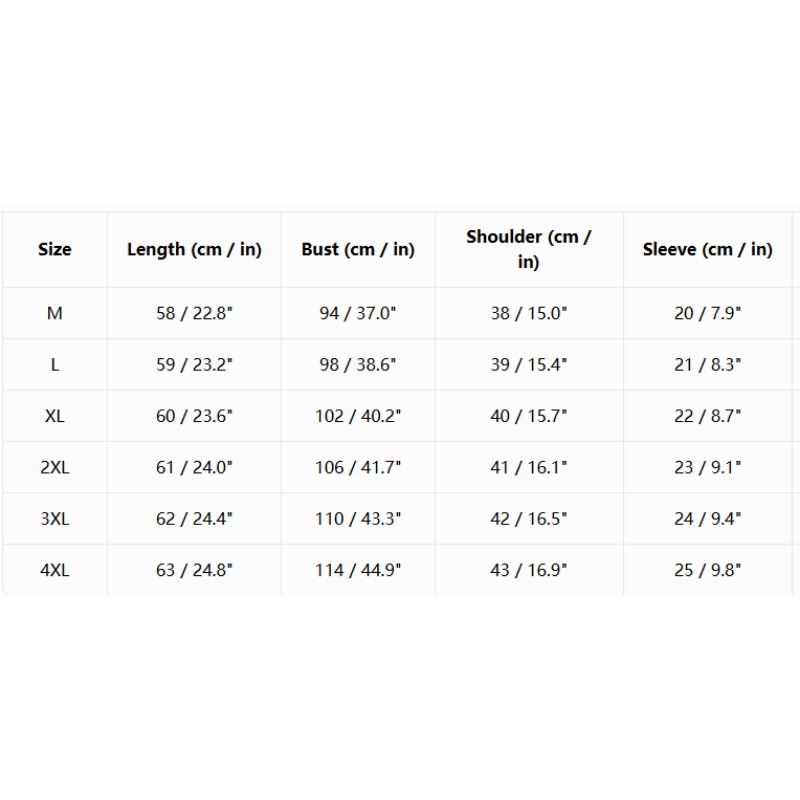Image resolution: width=800 pixels, height=800 pixels.
Task: Click the 20 / 7.9" sleeve cell
Action: pyautogui.click(x=707, y=313)
